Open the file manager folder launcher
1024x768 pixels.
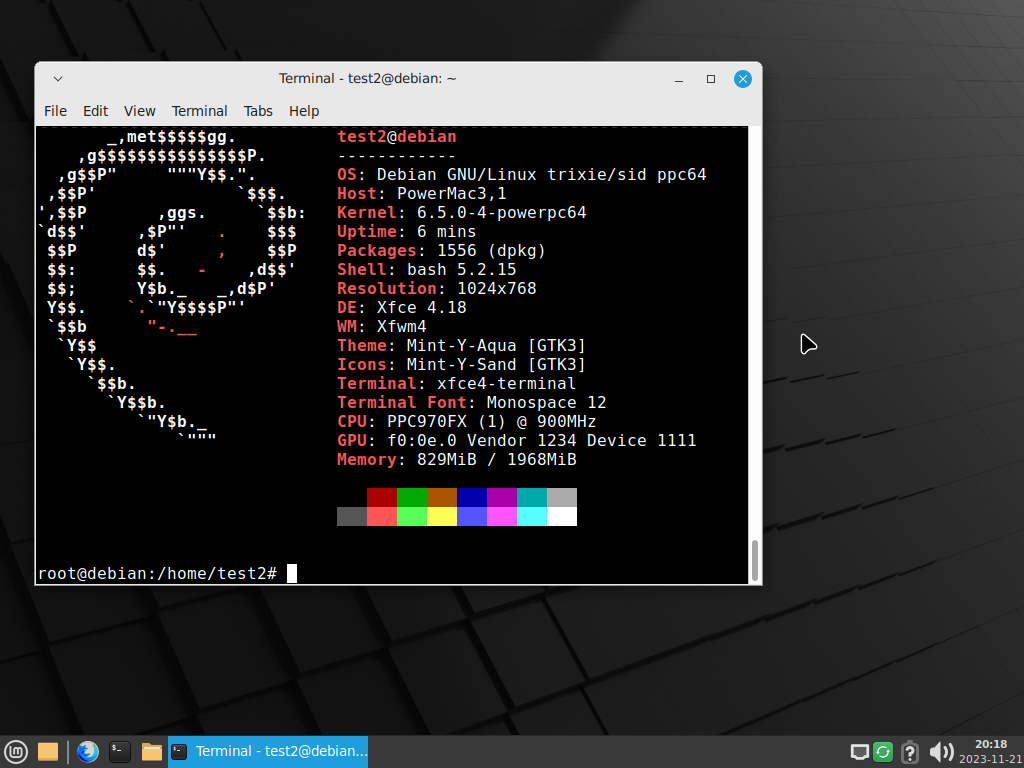[x=152, y=751]
